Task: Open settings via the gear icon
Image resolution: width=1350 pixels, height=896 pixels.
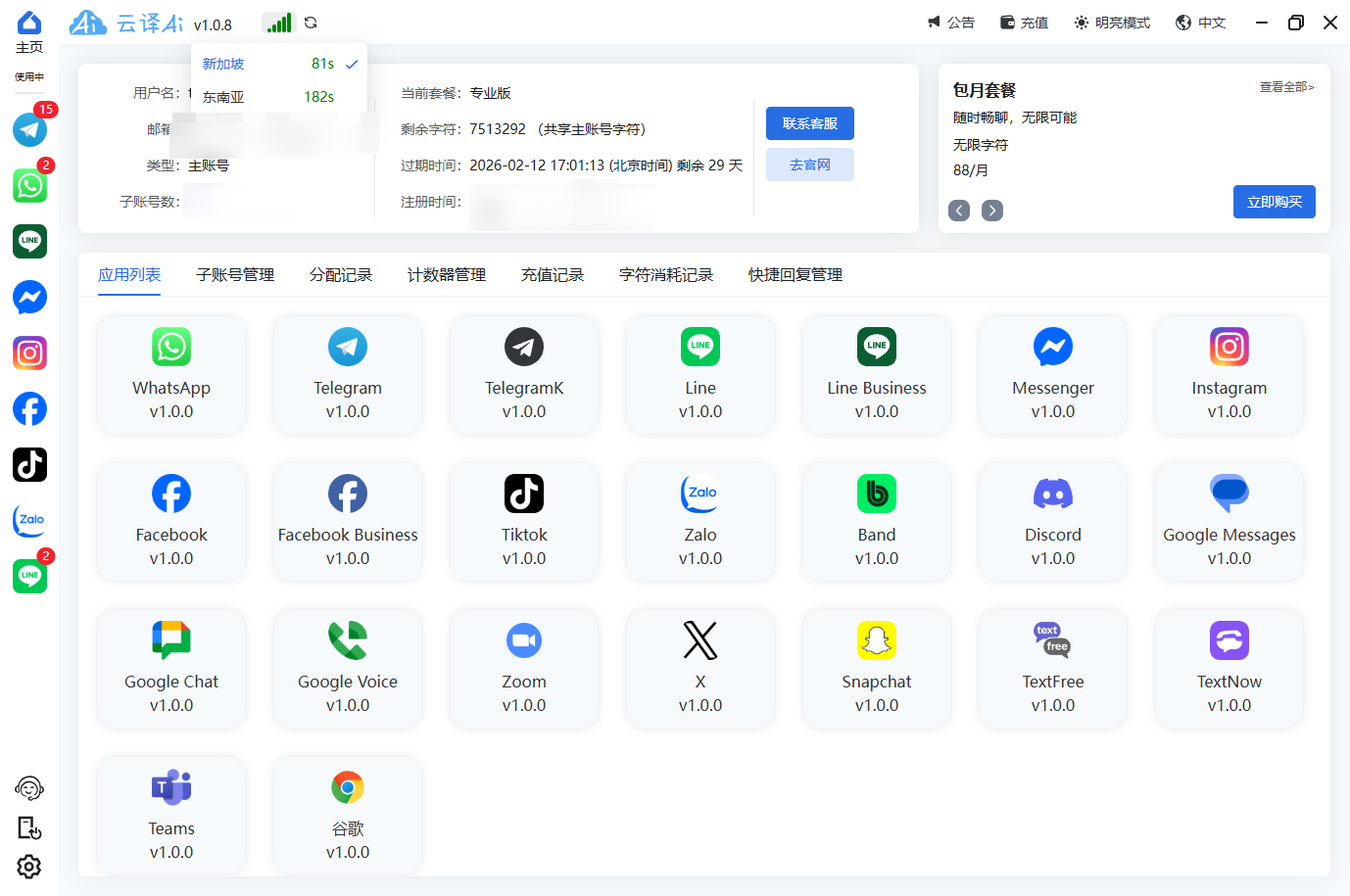Action: coord(29,866)
